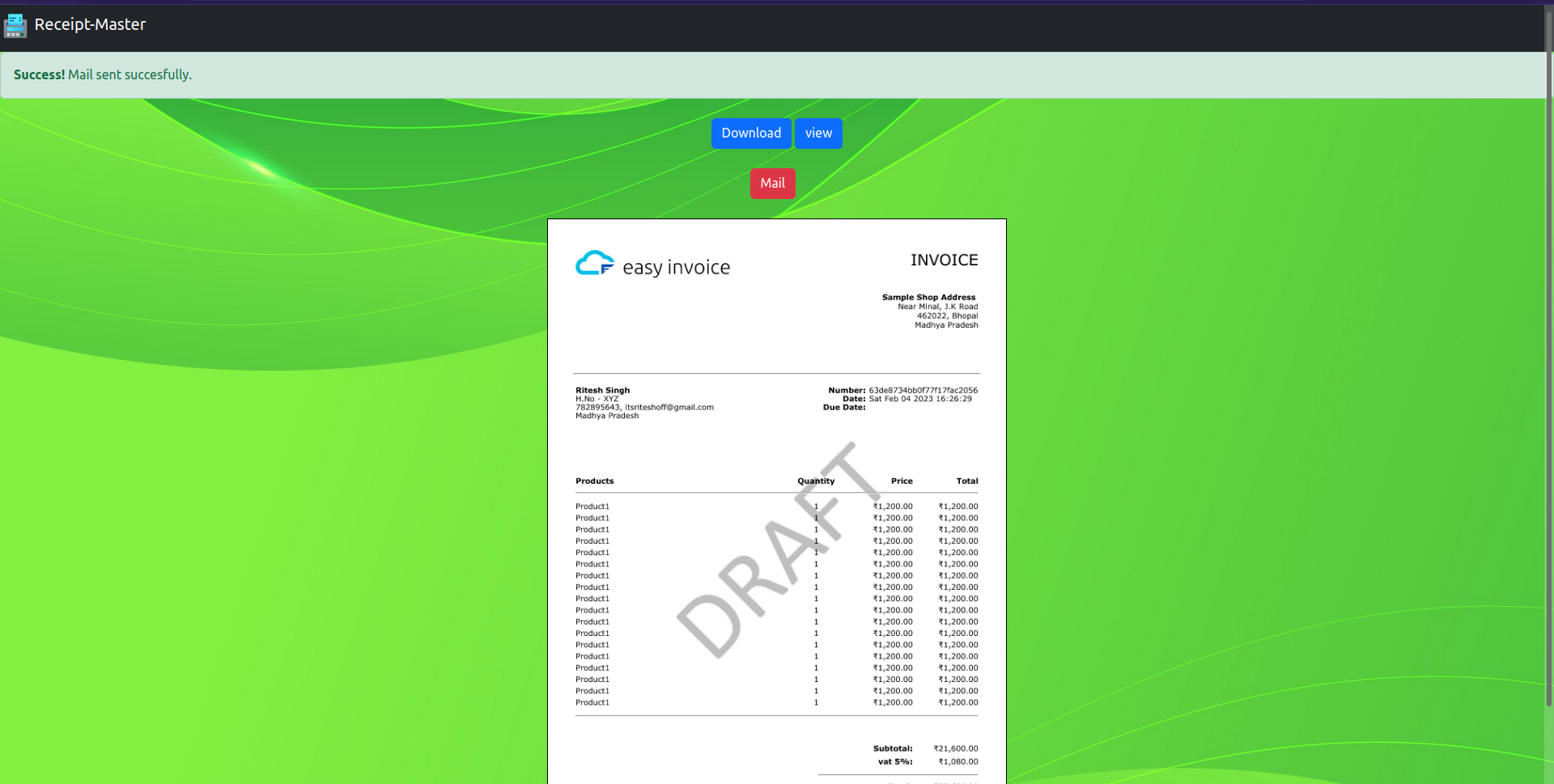1554x784 pixels.
Task: Click the Products column header
Action: tap(594, 481)
